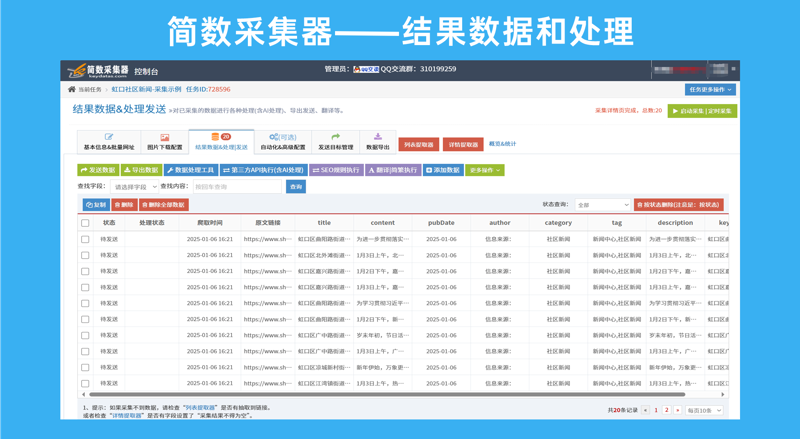Click the red 详情提取器 button

(463, 144)
